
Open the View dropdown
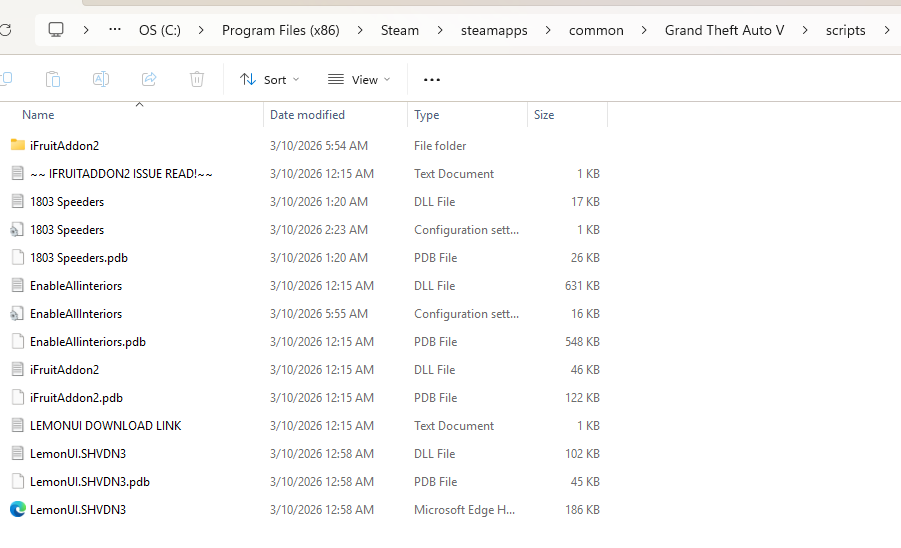point(359,79)
